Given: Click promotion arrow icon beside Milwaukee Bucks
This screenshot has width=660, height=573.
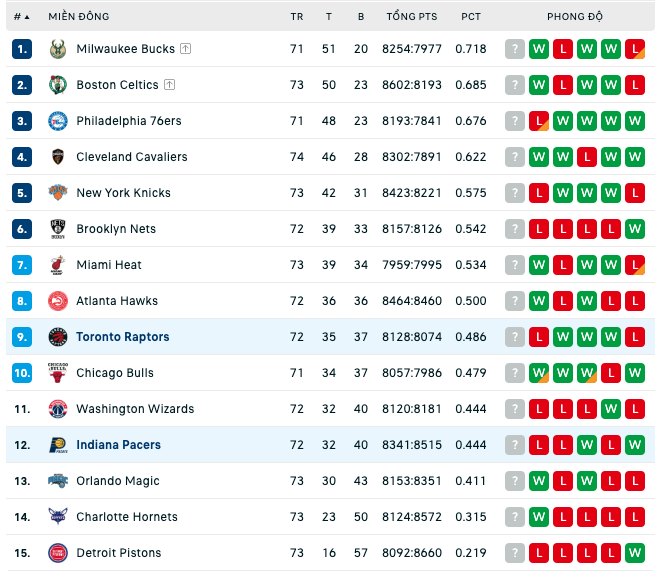Looking at the screenshot, I should [186, 49].
